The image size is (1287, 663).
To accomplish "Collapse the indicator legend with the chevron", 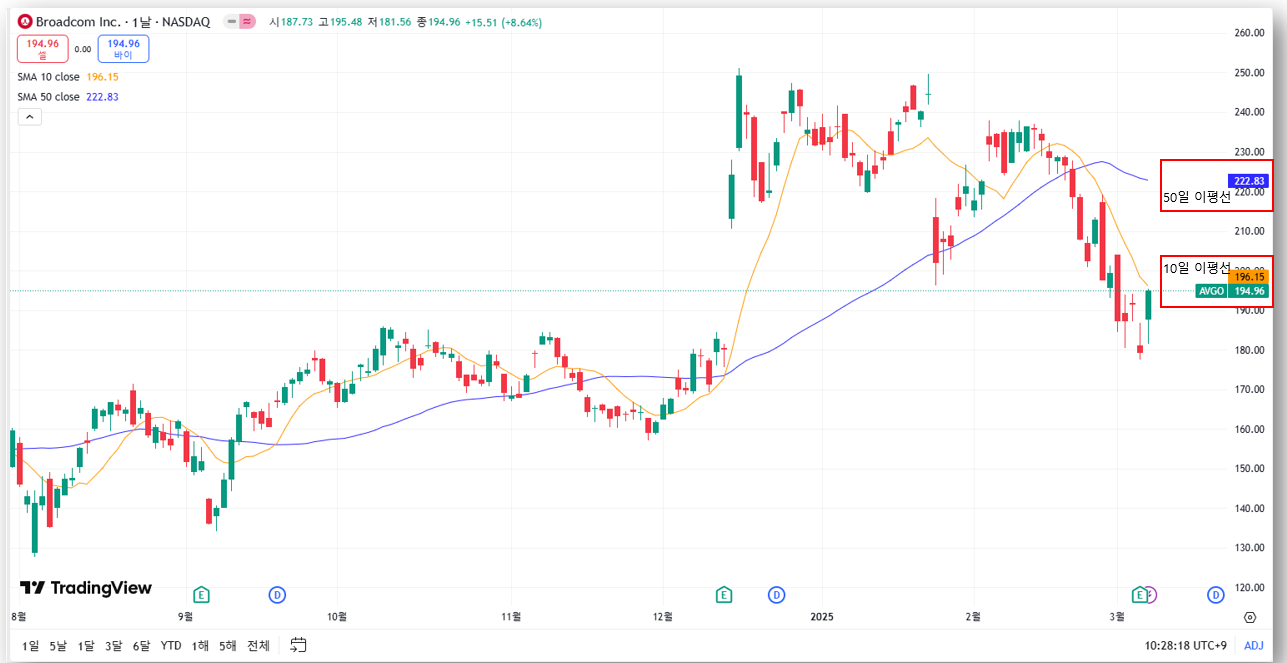I will 29,117.
